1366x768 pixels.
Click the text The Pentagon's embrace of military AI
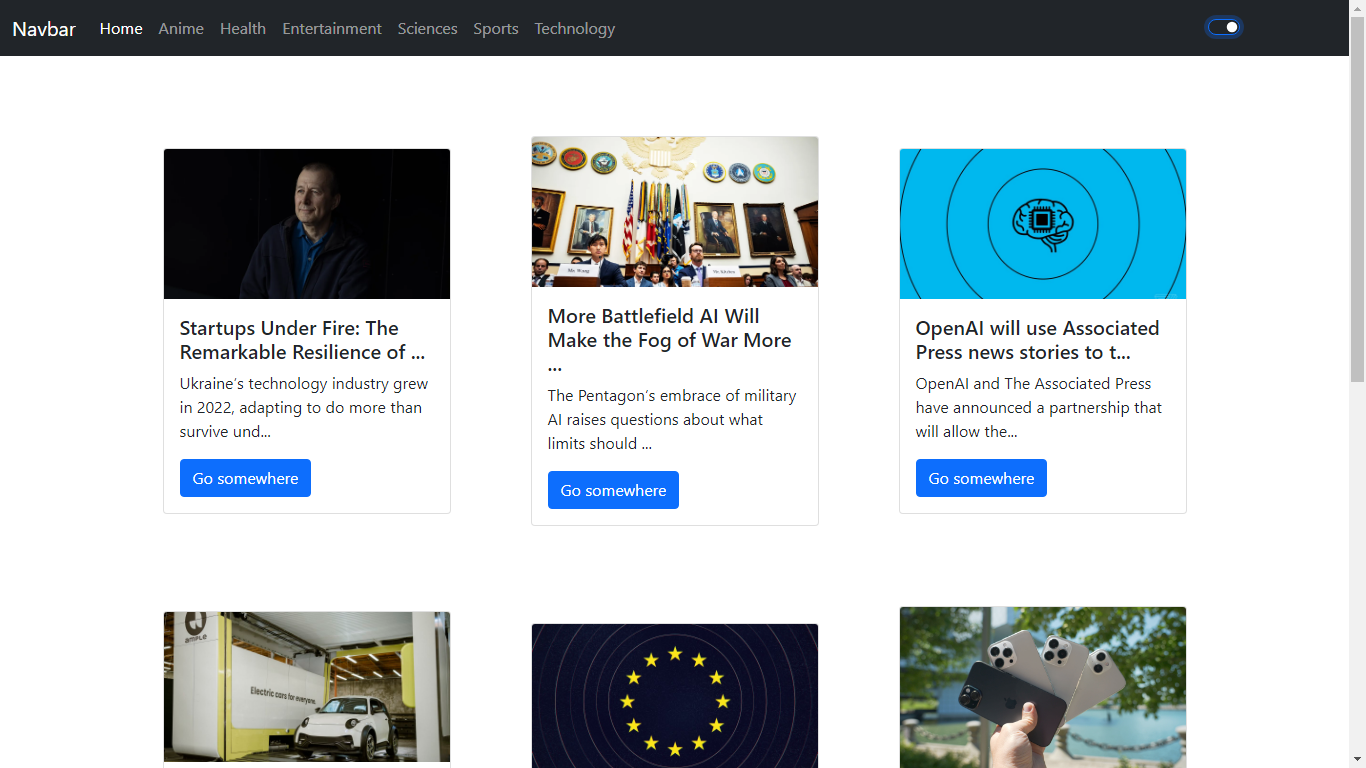(x=672, y=420)
